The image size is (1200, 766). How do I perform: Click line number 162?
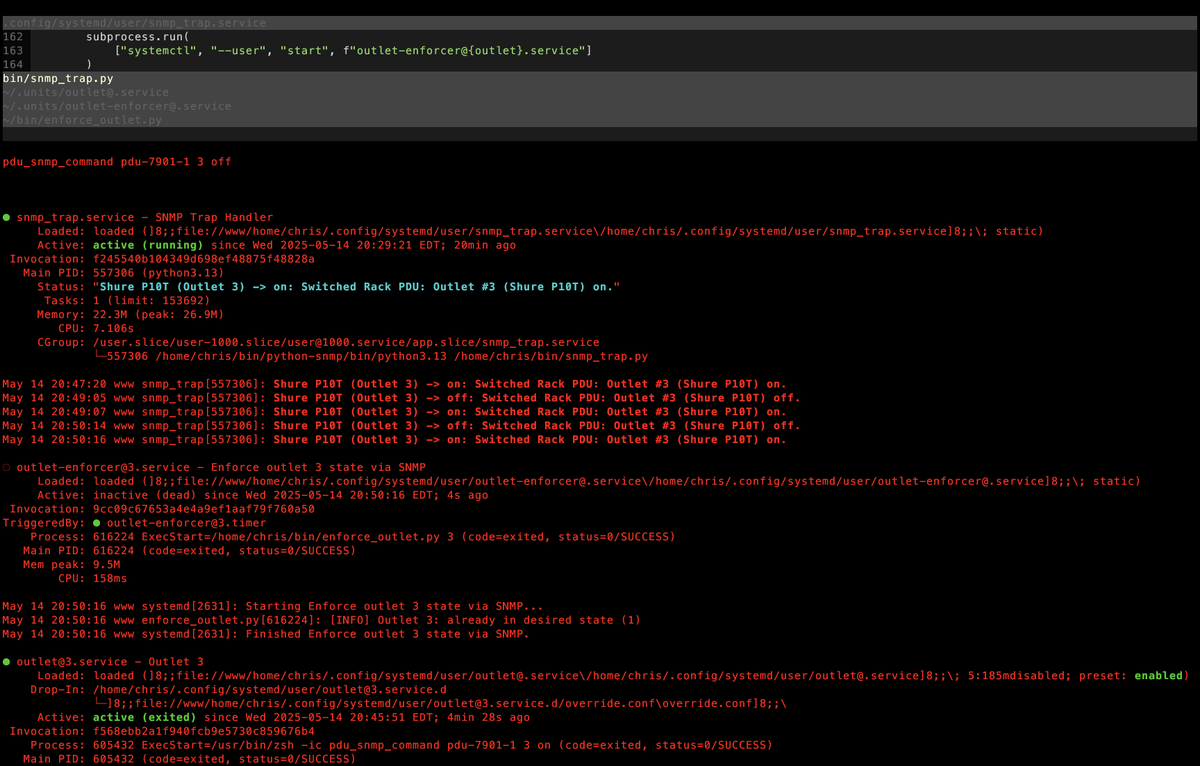coord(13,36)
